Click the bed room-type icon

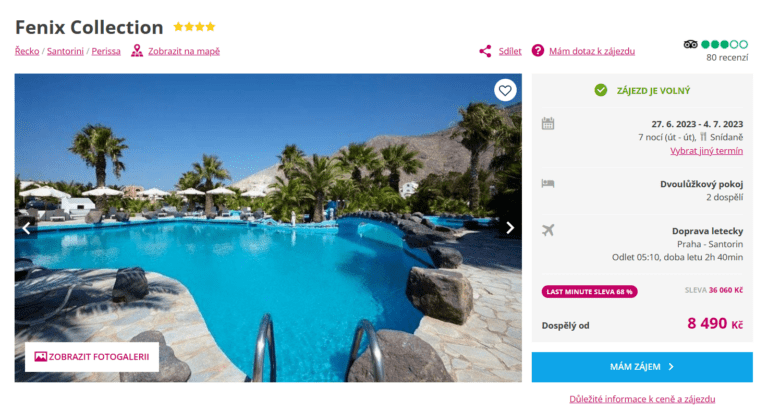(548, 184)
